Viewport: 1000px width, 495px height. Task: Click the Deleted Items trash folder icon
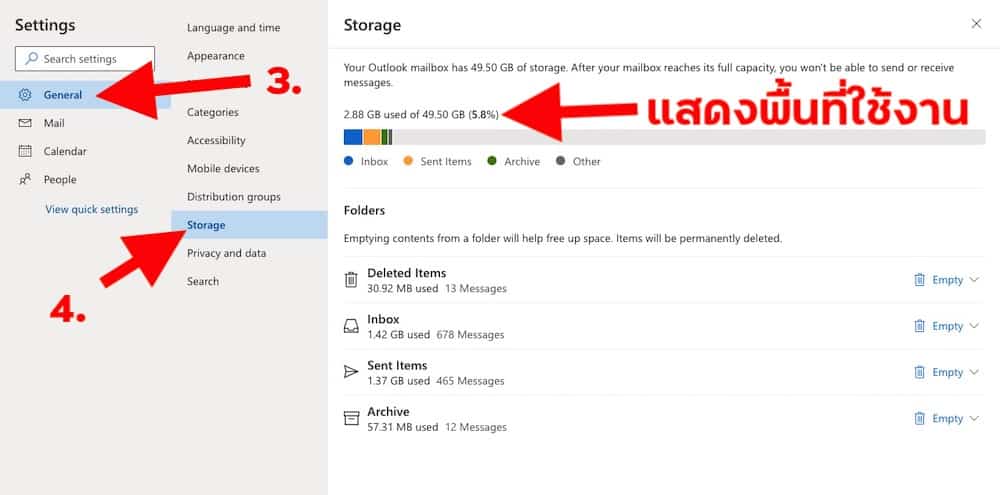coord(351,279)
